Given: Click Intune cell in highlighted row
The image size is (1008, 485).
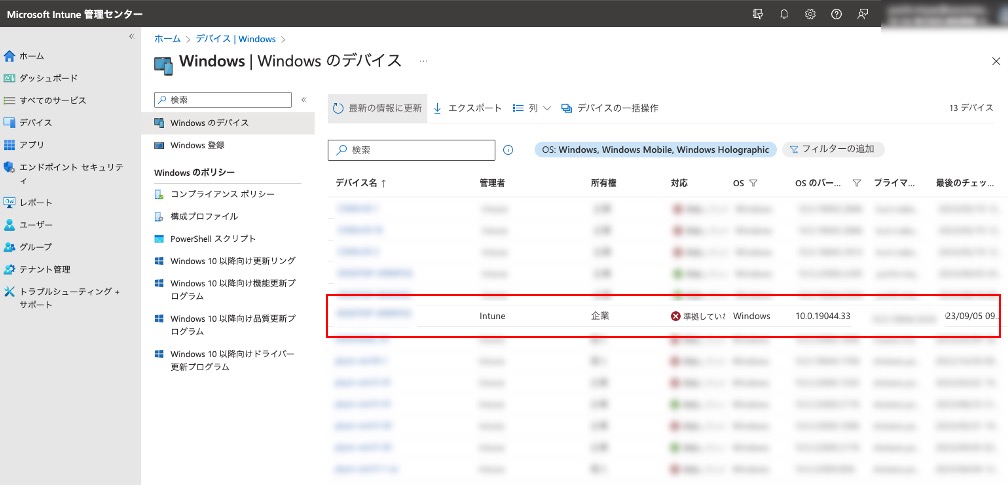Looking at the screenshot, I should [492, 316].
